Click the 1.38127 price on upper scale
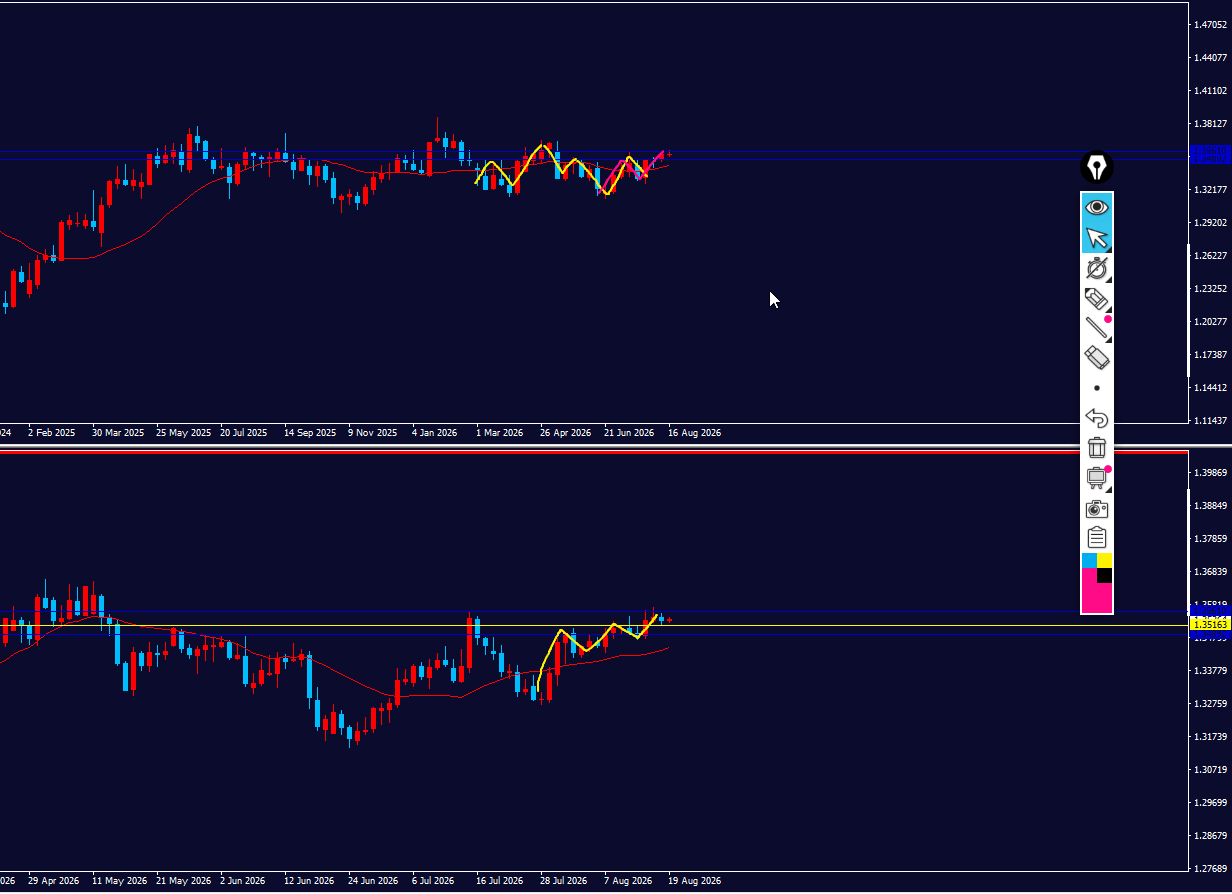This screenshot has width=1232, height=894. (x=1210, y=124)
